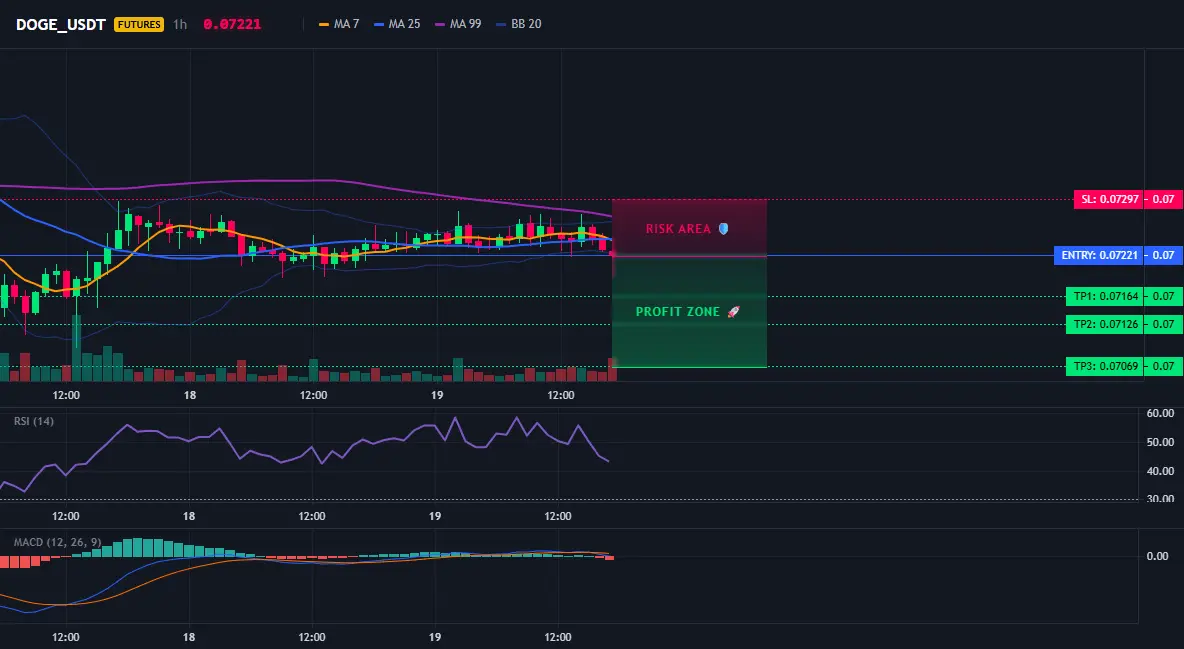The image size is (1184, 649).
Task: Click the 18 date label on RSI panel axis
Action: pyautogui.click(x=189, y=516)
